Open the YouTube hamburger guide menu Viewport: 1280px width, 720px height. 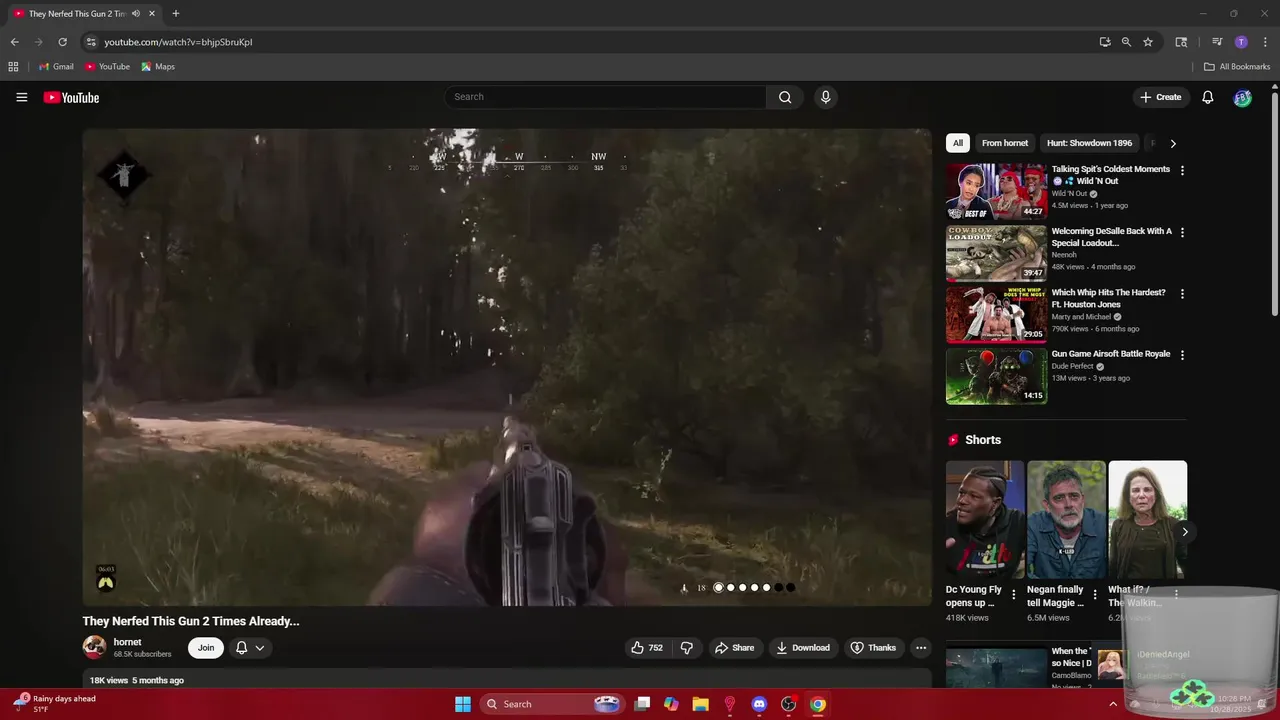22,97
